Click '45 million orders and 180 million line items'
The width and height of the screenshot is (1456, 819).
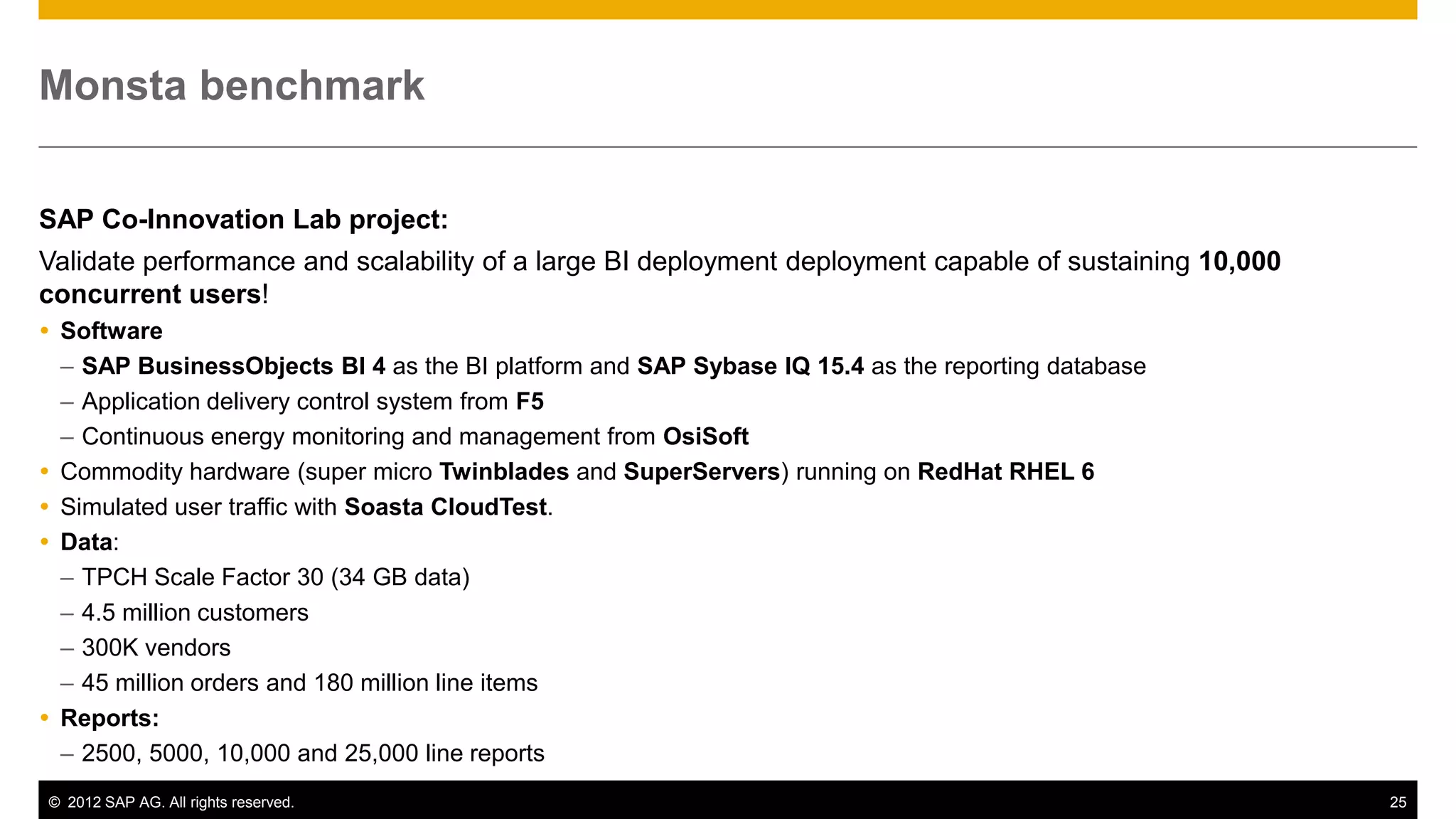tap(310, 683)
